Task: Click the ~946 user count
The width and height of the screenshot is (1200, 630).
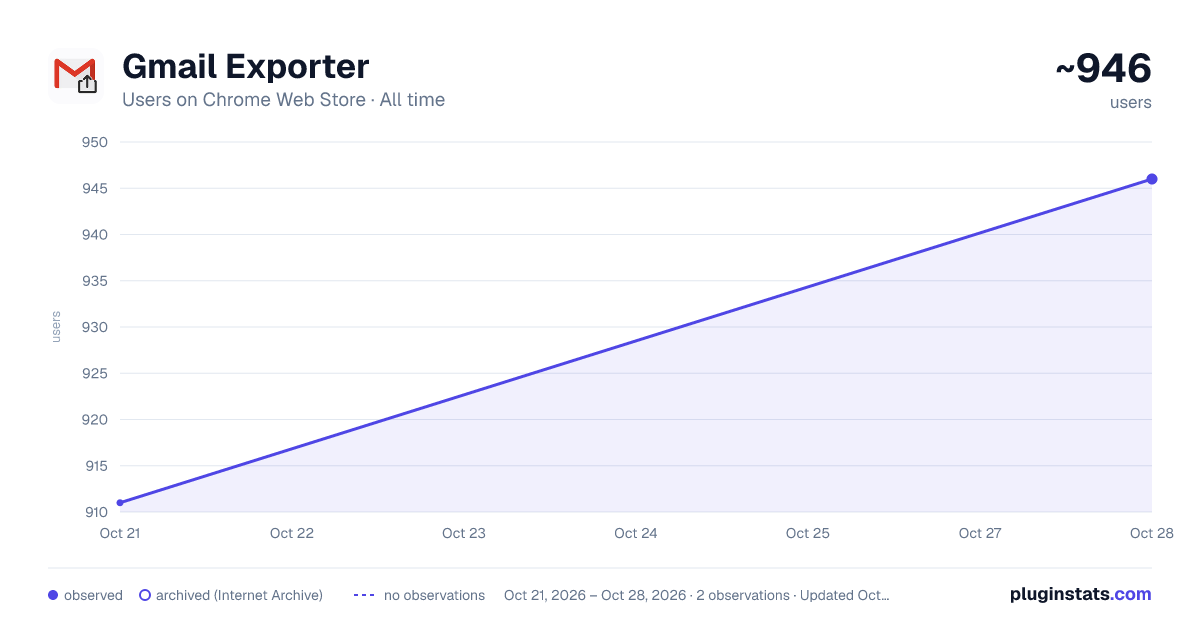Action: [1103, 69]
